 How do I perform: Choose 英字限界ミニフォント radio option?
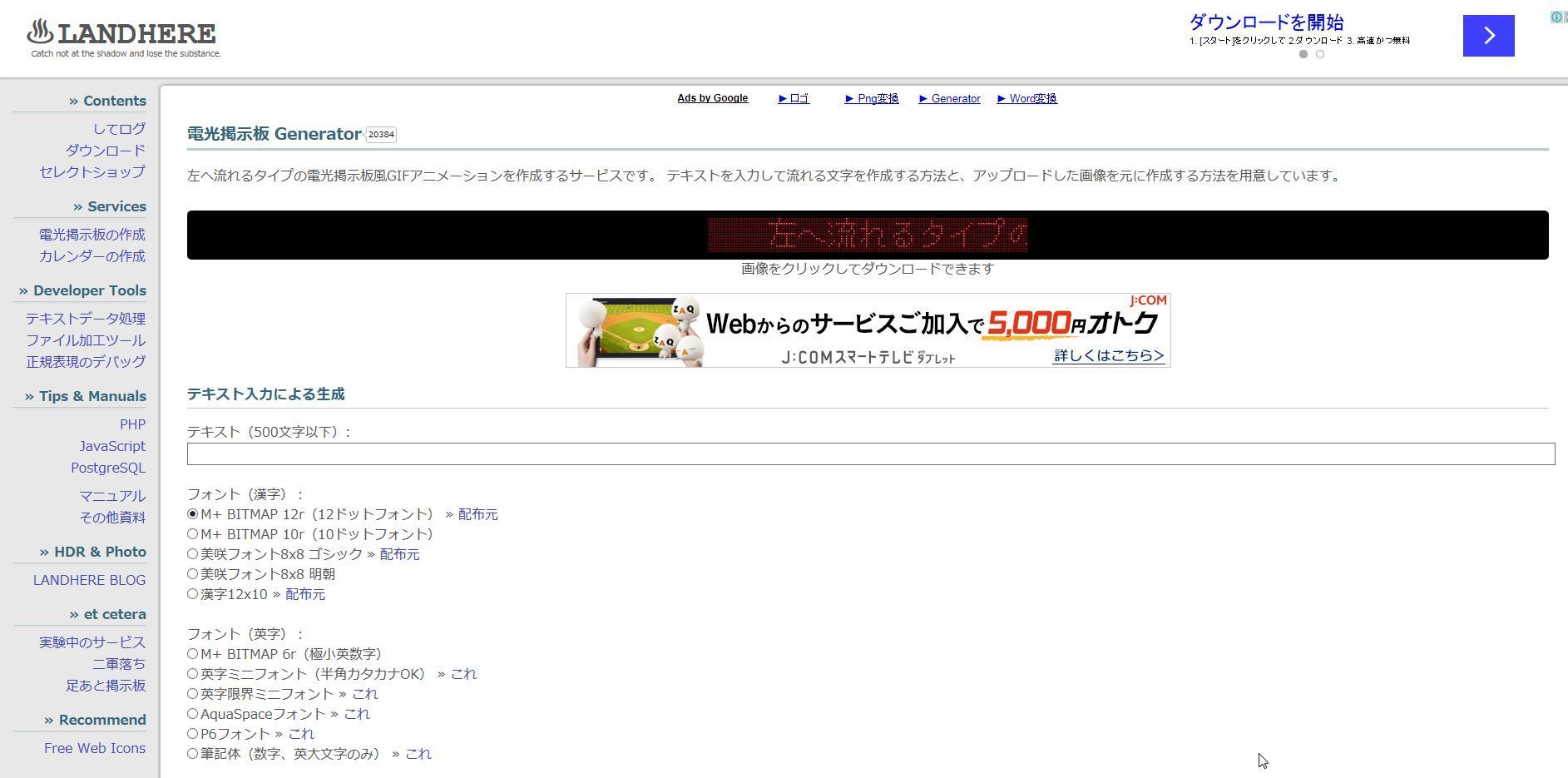(x=193, y=694)
